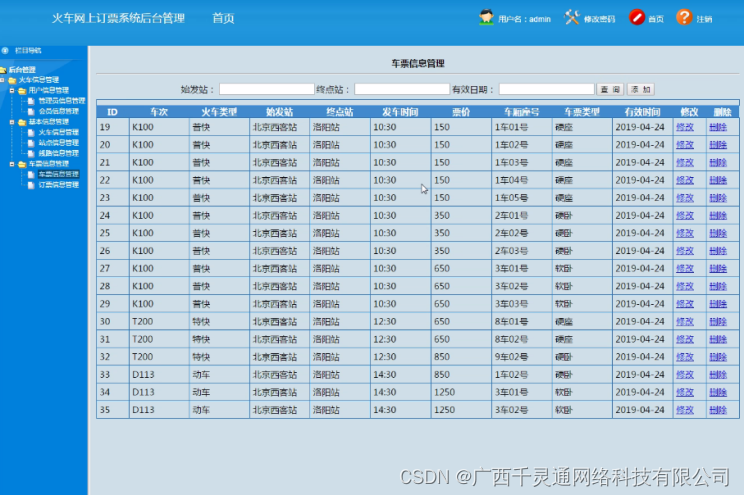This screenshot has width=744, height=496.
Task: Click the 站点信息管理 page icon
Action: [x=31, y=143]
